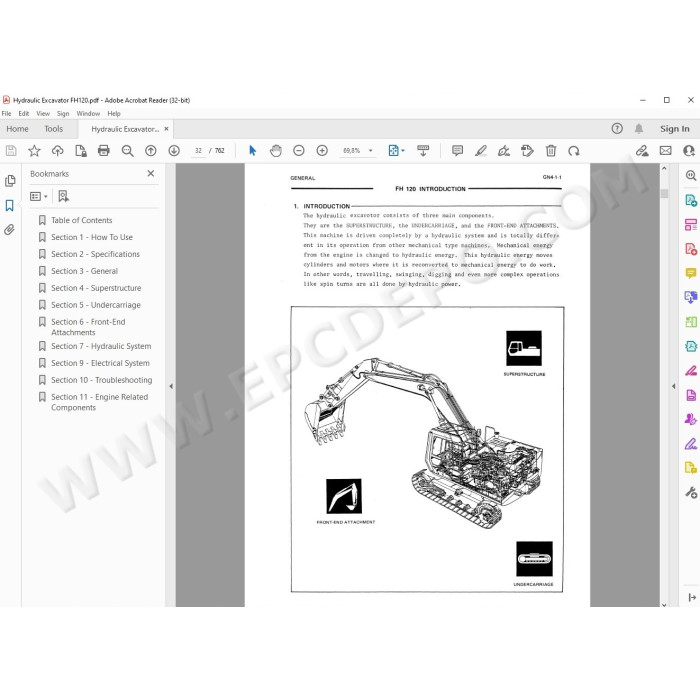Viewport: 700px width, 700px height.
Task: Jump to Section 4 - Superstructure bookmark
Action: [96, 288]
